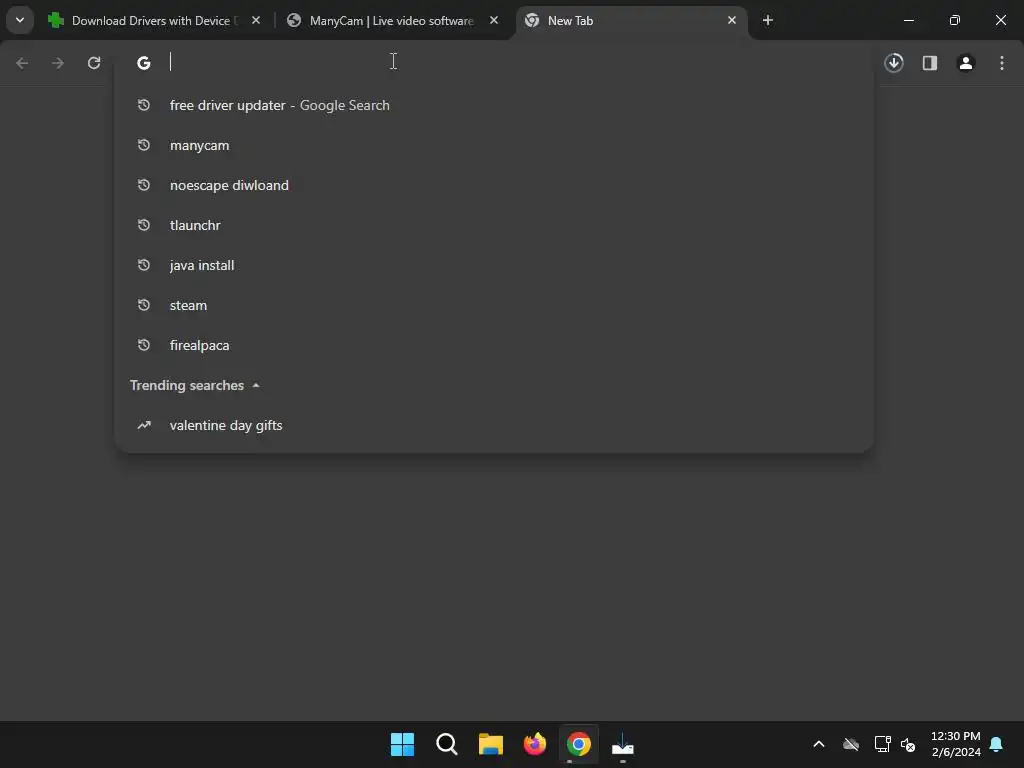Click the Google search engine icon
The height and width of the screenshot is (768, 1024).
(144, 63)
